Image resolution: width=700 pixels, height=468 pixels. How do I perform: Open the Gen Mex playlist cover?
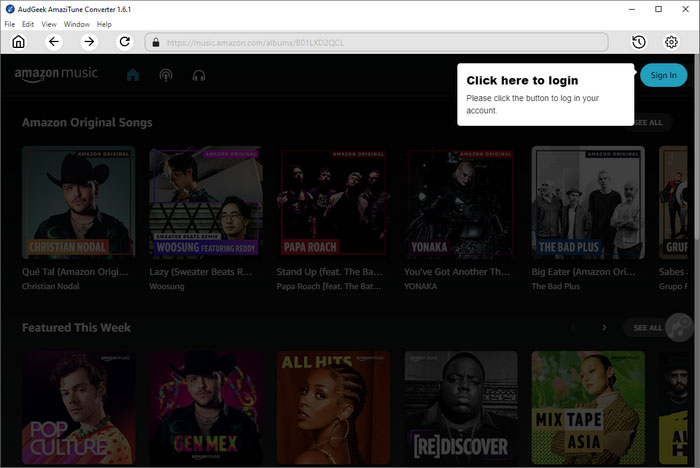(x=206, y=408)
